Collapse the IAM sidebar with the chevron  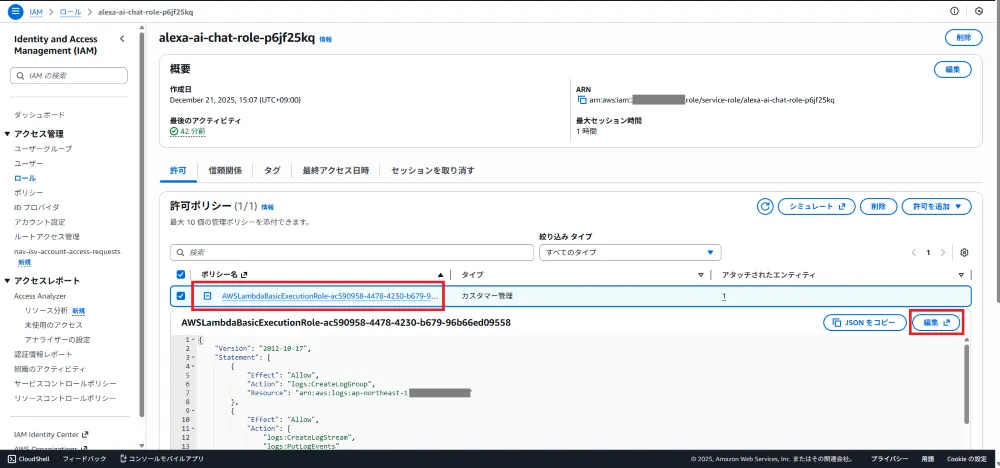122,39
